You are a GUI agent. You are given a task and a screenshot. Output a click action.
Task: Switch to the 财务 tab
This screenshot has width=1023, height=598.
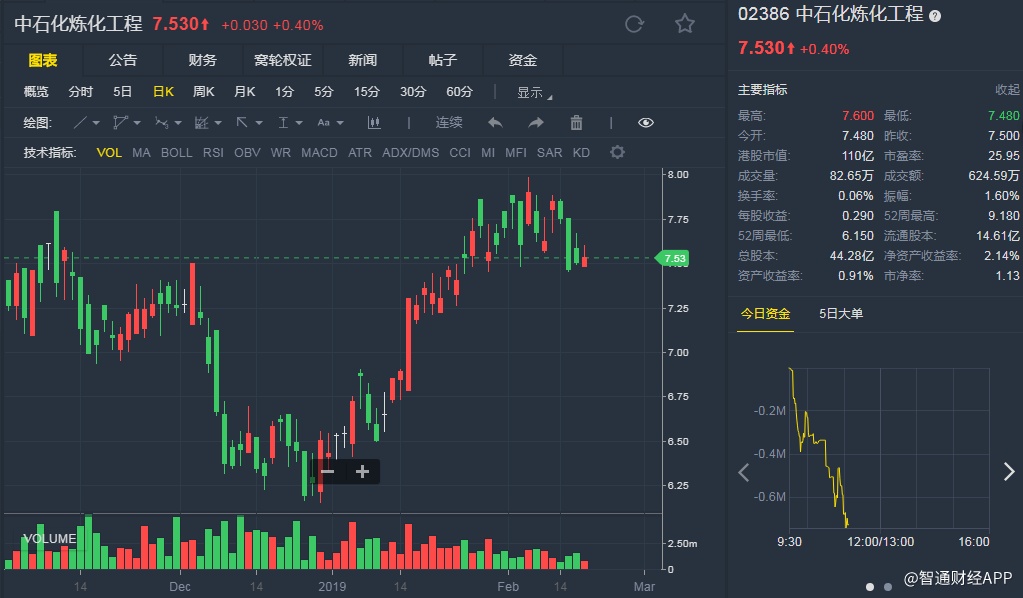[202, 60]
